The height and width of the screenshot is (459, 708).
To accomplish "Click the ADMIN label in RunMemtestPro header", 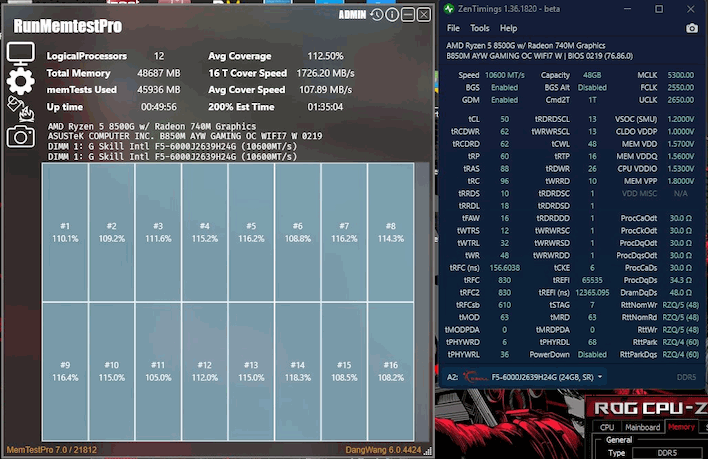I will [352, 15].
